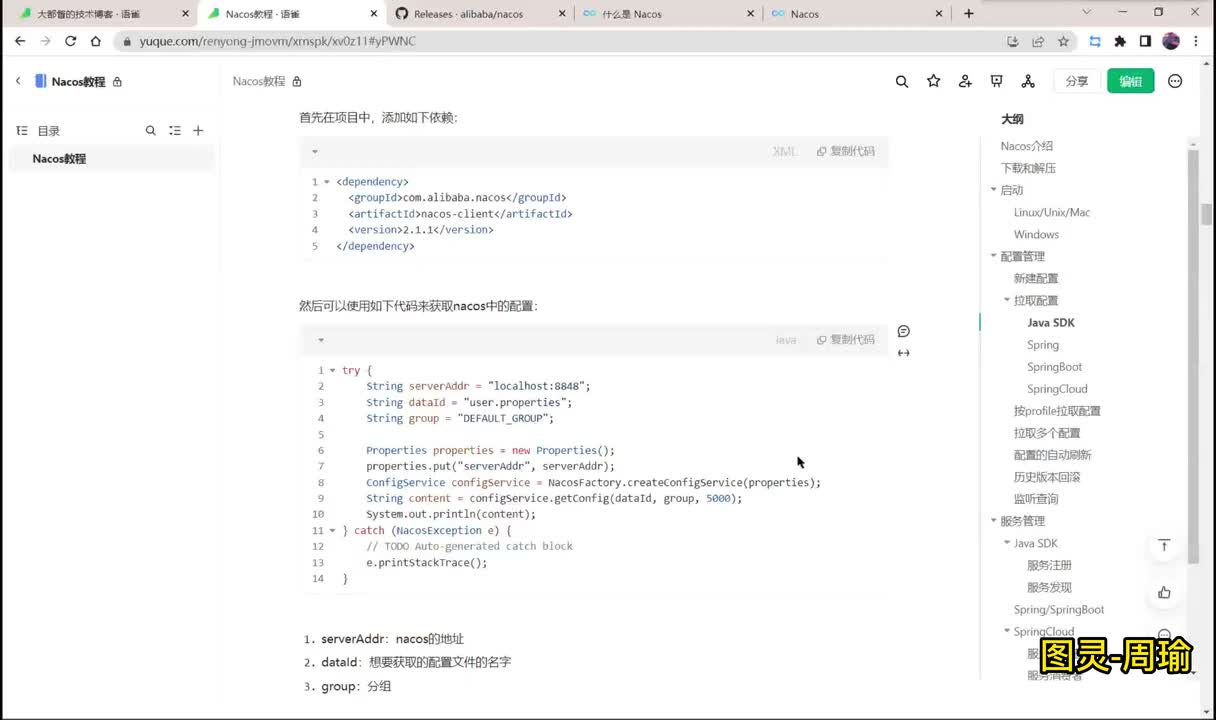Jump to Nacos介绍 in outline
The image size is (1216, 720).
[x=1027, y=146]
